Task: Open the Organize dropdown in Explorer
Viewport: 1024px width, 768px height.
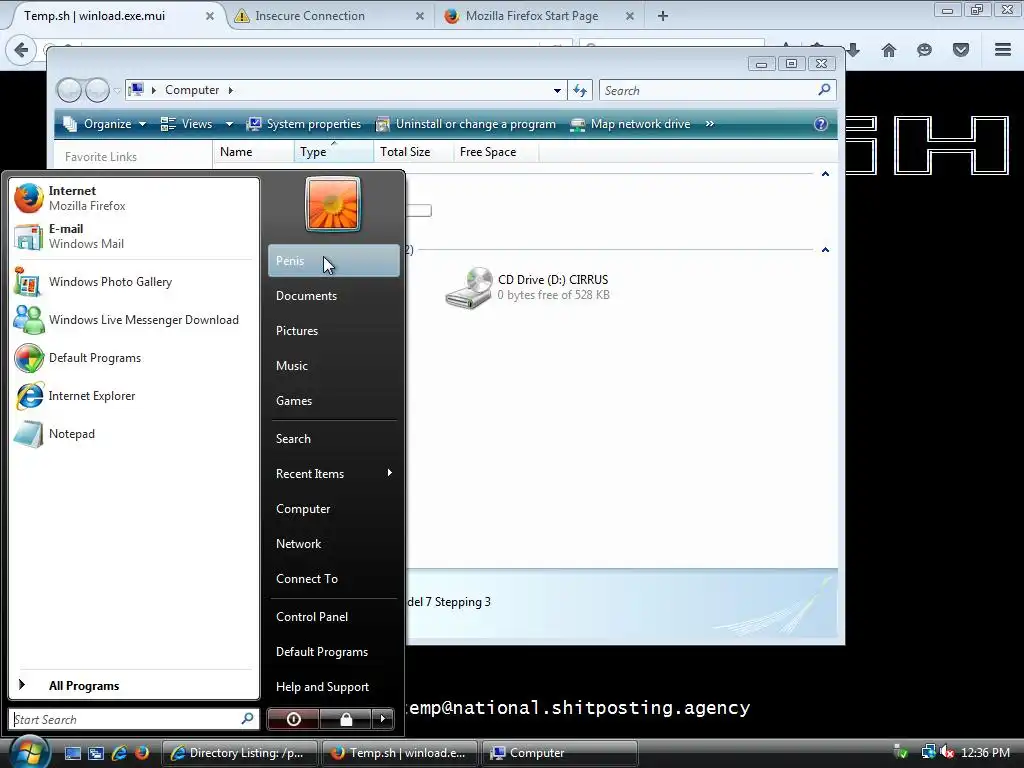Action: click(x=104, y=124)
